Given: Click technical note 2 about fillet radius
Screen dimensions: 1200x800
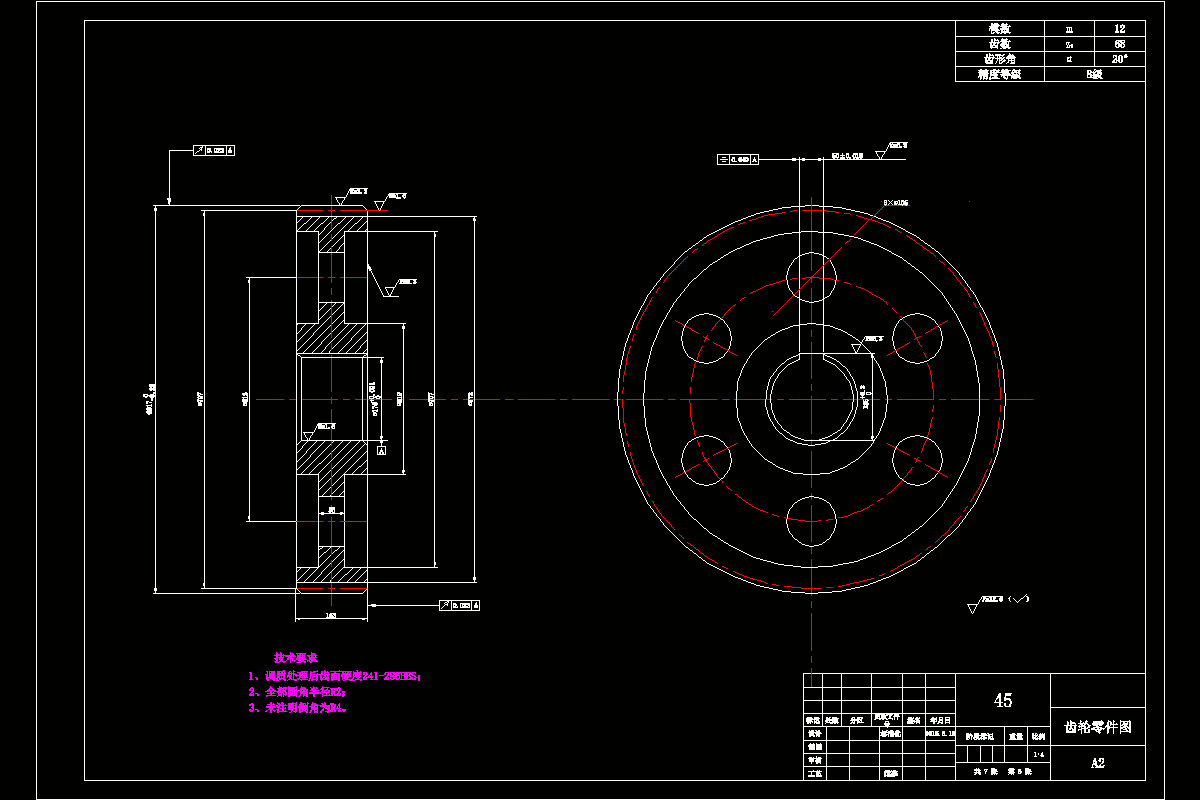Looking at the screenshot, I should click(x=298, y=692).
